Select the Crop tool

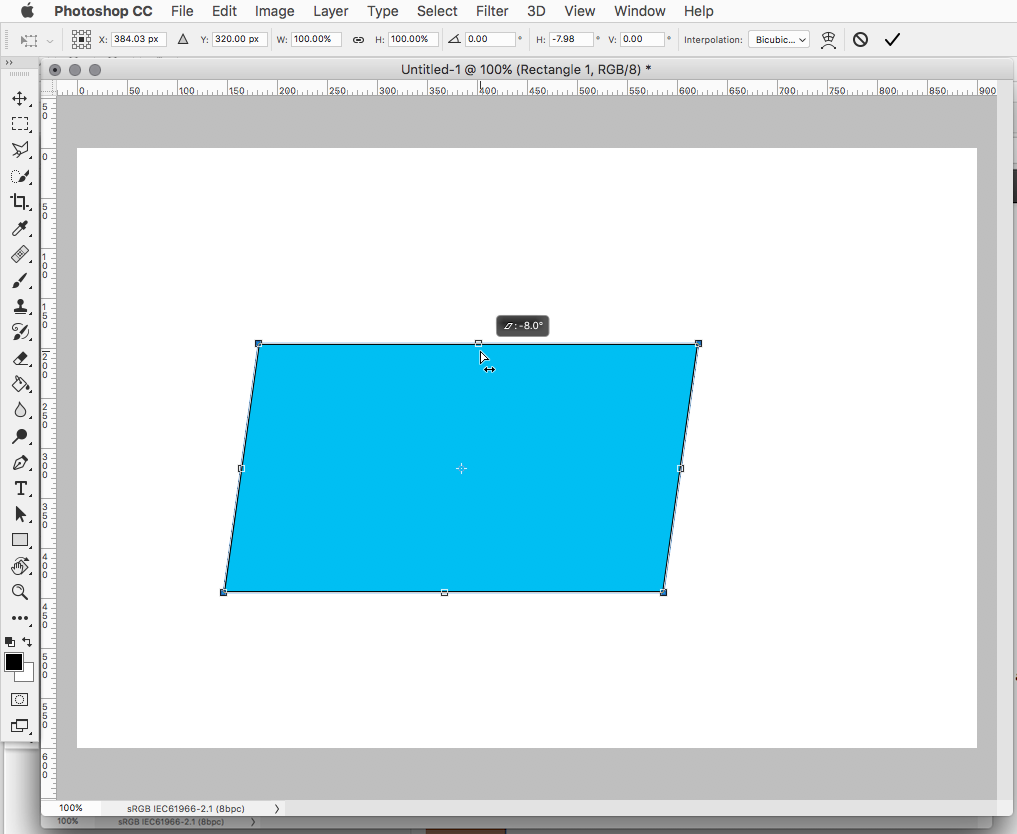point(19,202)
